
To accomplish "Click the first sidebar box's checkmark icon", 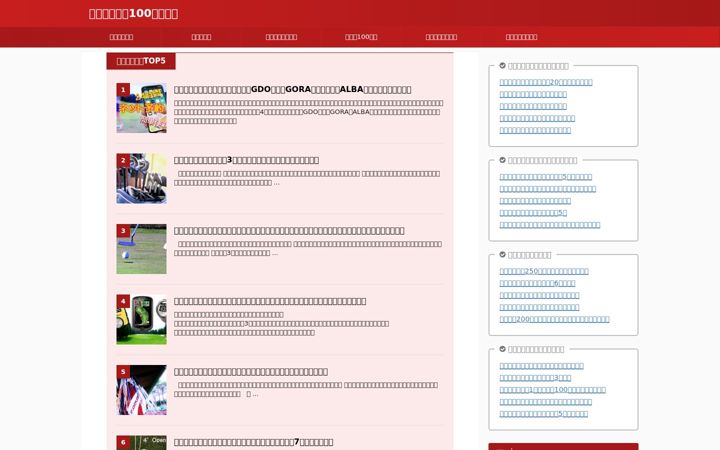I will (x=502, y=66).
